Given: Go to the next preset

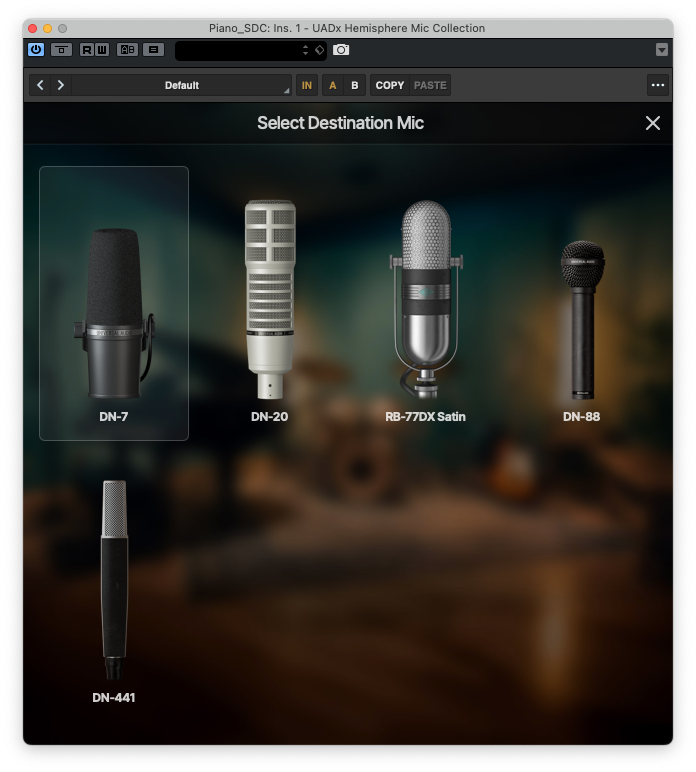Looking at the screenshot, I should (61, 85).
